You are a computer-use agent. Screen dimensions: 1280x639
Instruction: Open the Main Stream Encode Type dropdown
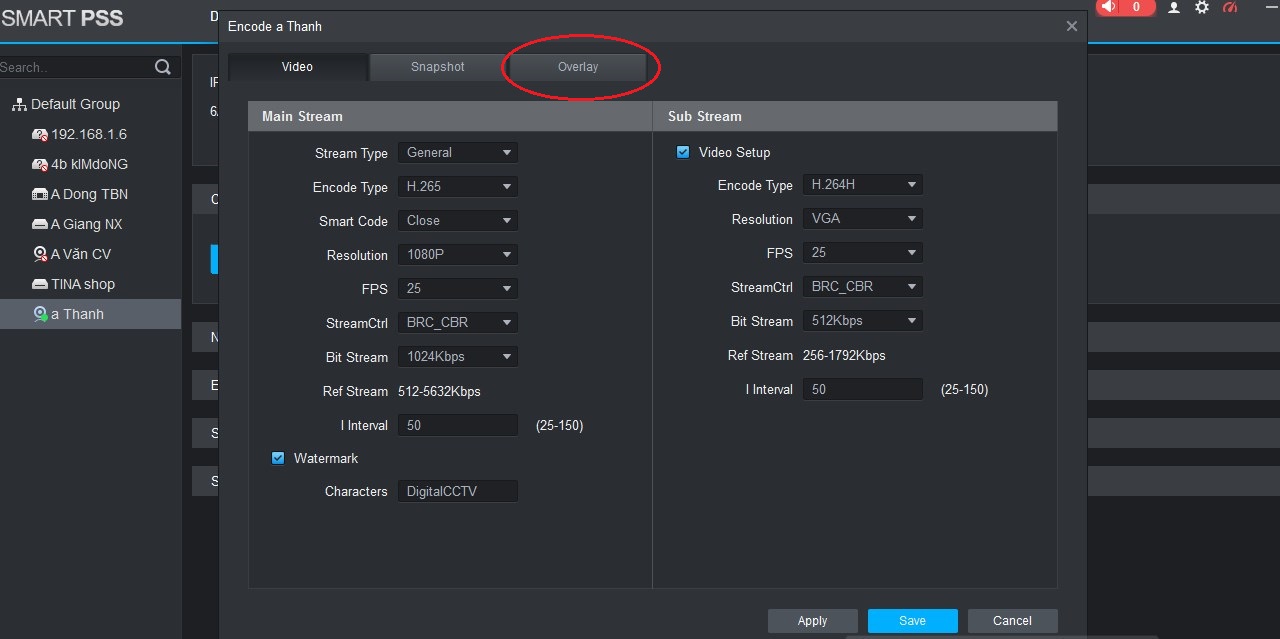pos(457,187)
